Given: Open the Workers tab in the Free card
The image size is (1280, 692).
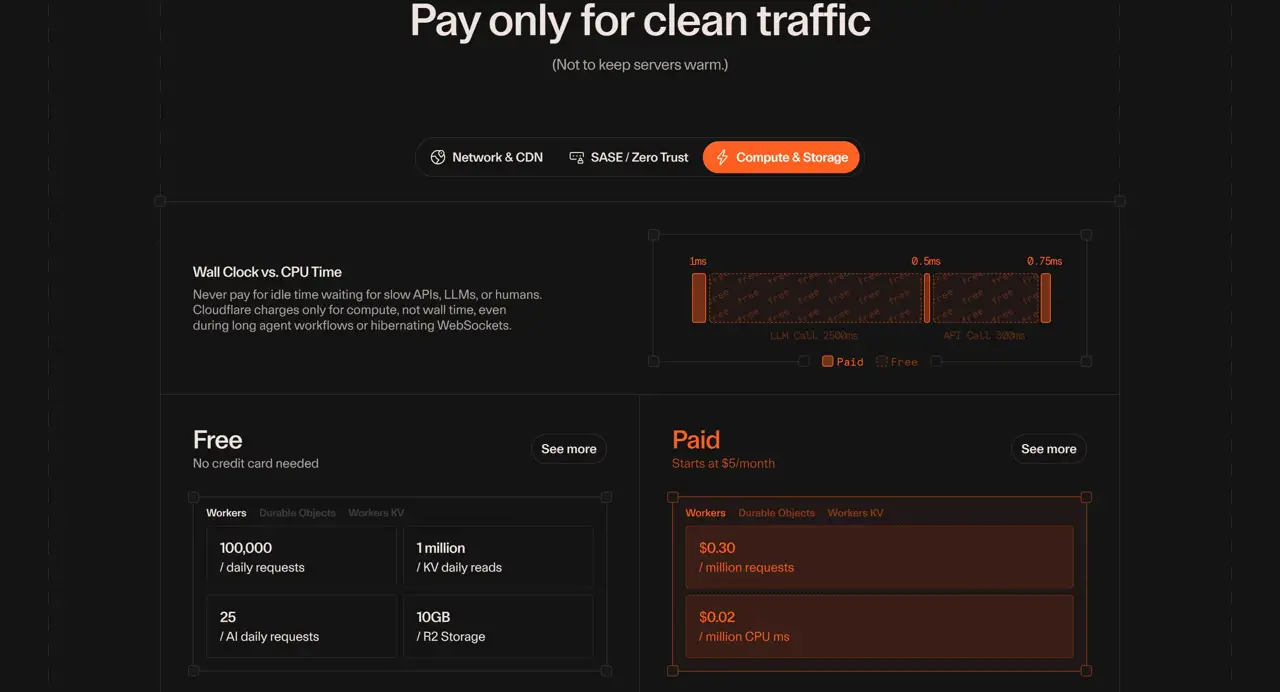Looking at the screenshot, I should tap(226, 513).
